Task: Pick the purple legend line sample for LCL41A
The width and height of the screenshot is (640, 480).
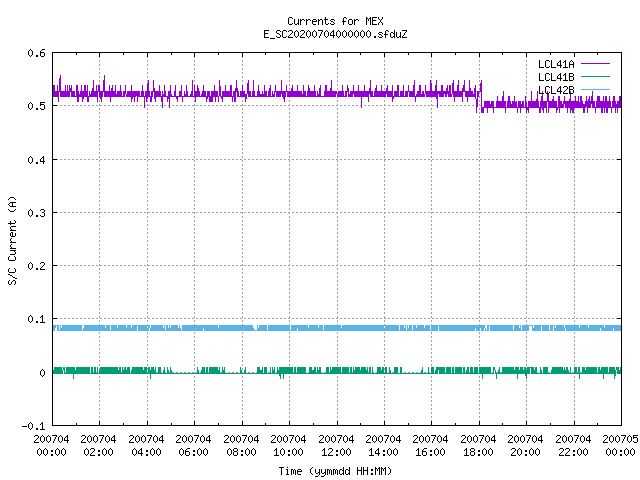Action: [595, 64]
